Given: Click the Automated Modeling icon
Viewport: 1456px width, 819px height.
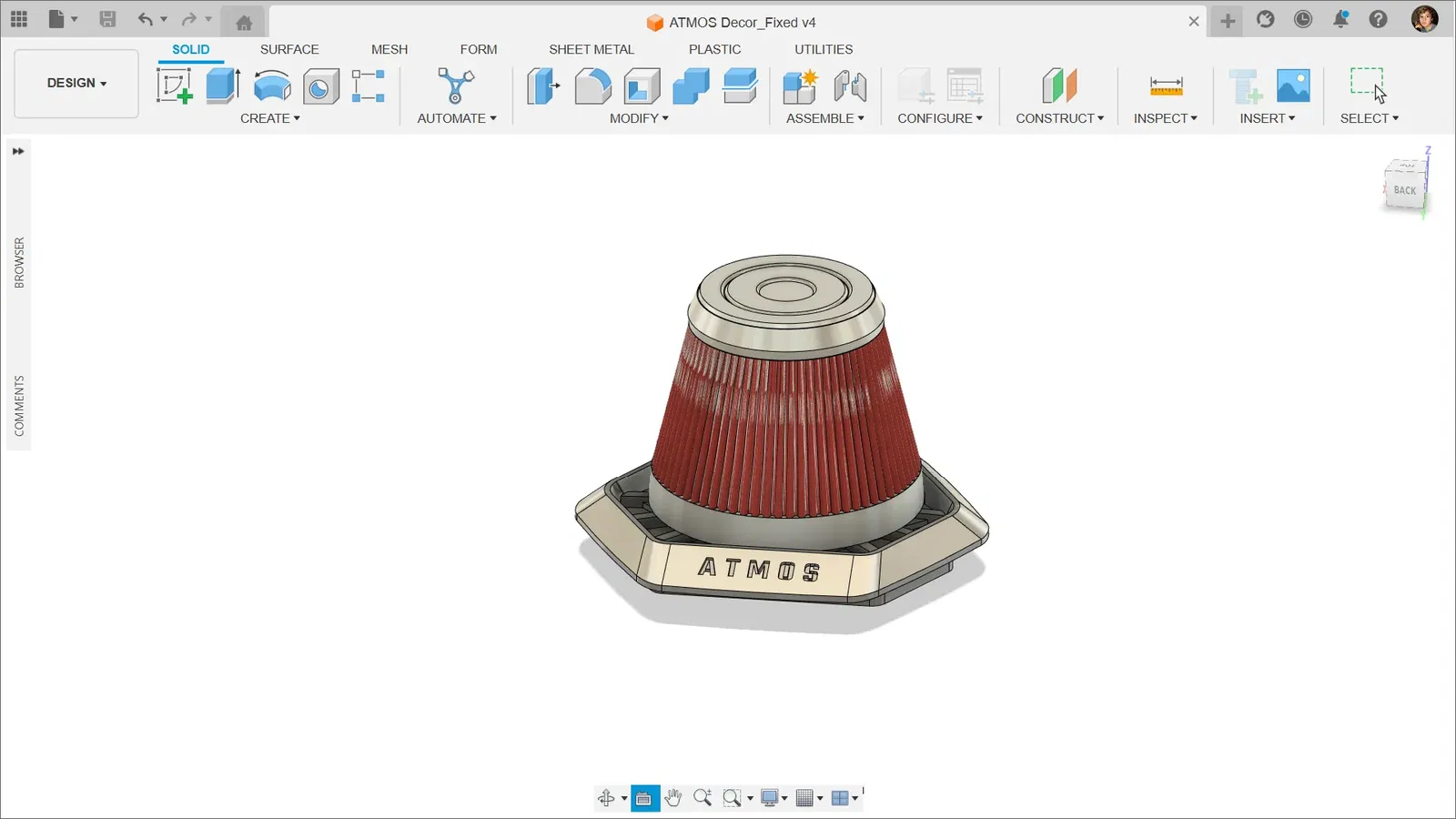Looking at the screenshot, I should coord(456,86).
